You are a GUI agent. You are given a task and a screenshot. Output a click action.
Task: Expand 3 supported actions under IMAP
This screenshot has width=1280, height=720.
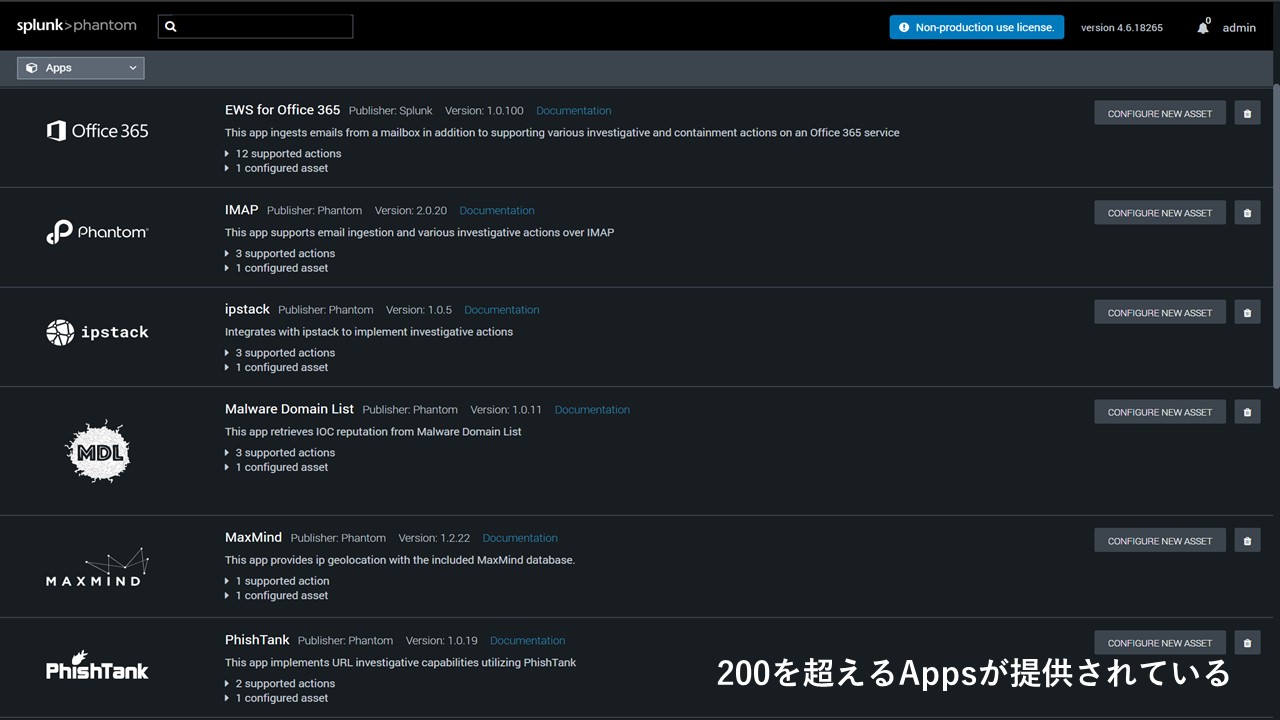280,253
